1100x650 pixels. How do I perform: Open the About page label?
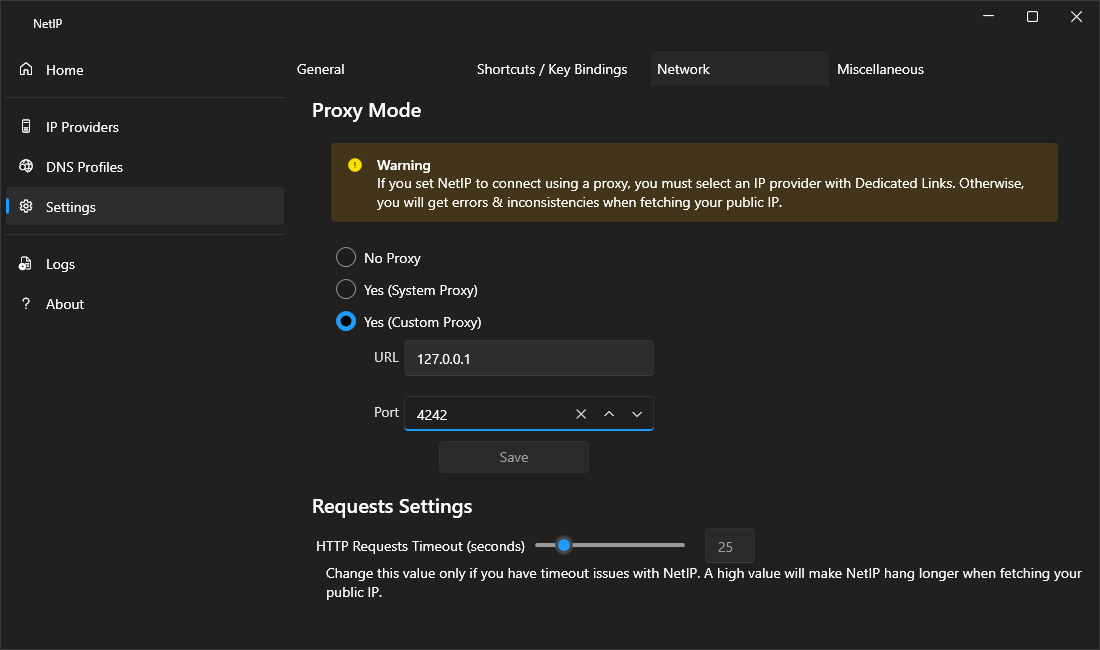(x=65, y=304)
